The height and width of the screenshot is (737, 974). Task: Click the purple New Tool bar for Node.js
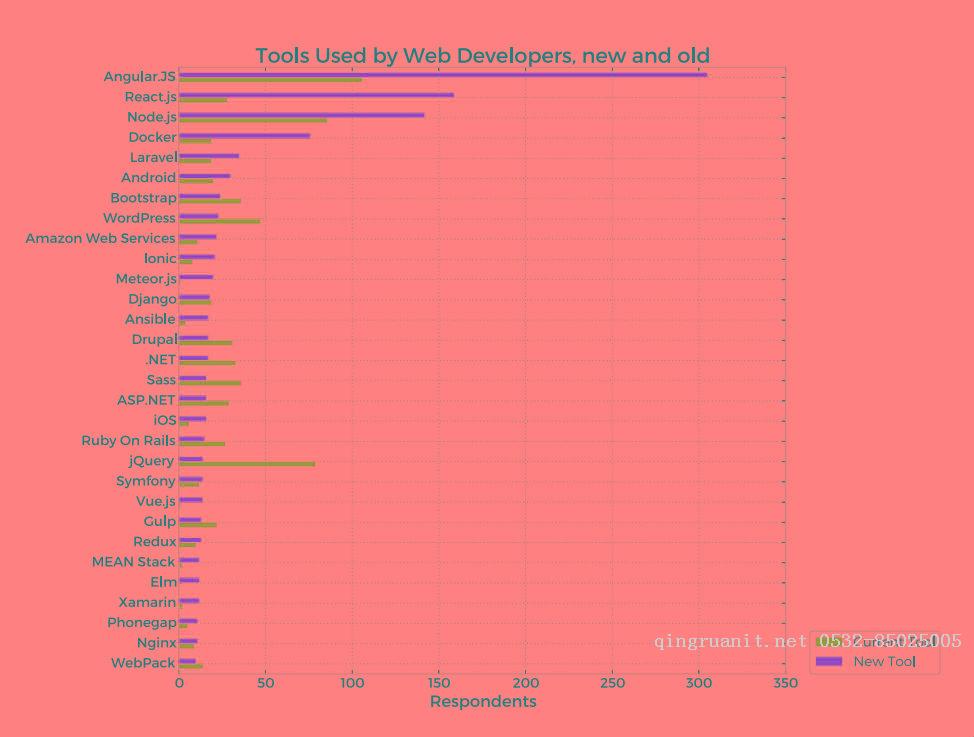pos(301,115)
